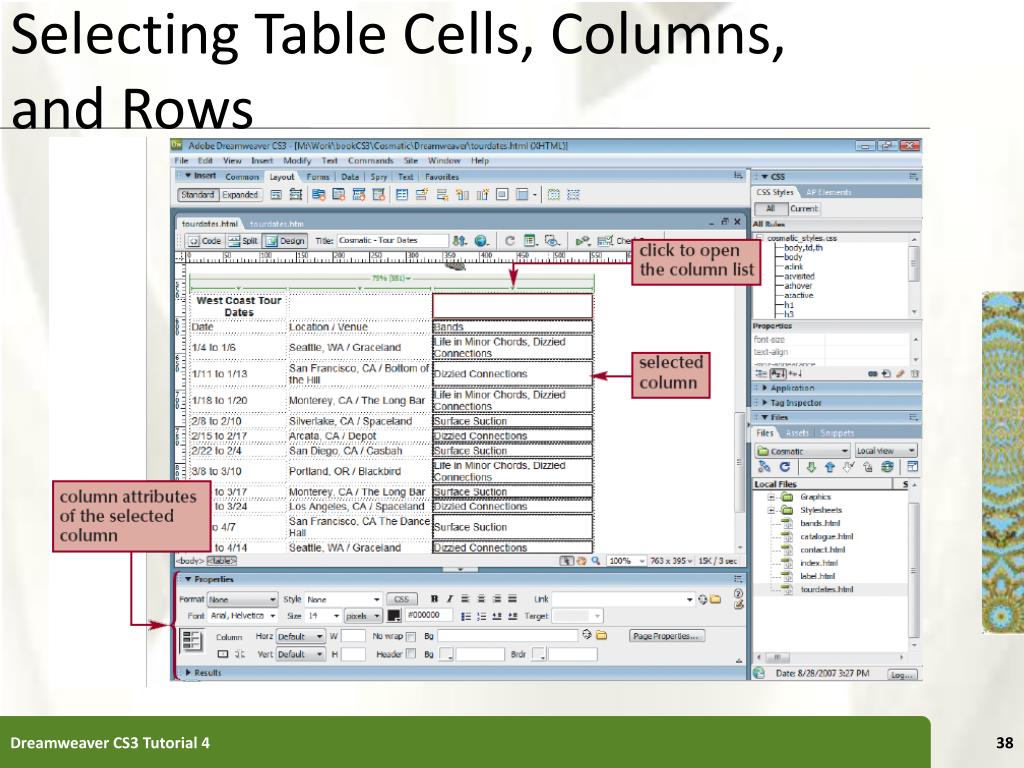Click the Title field Cosmatic - Tour Dates
Screen dimensions: 1024x768
pyautogui.click(x=392, y=241)
